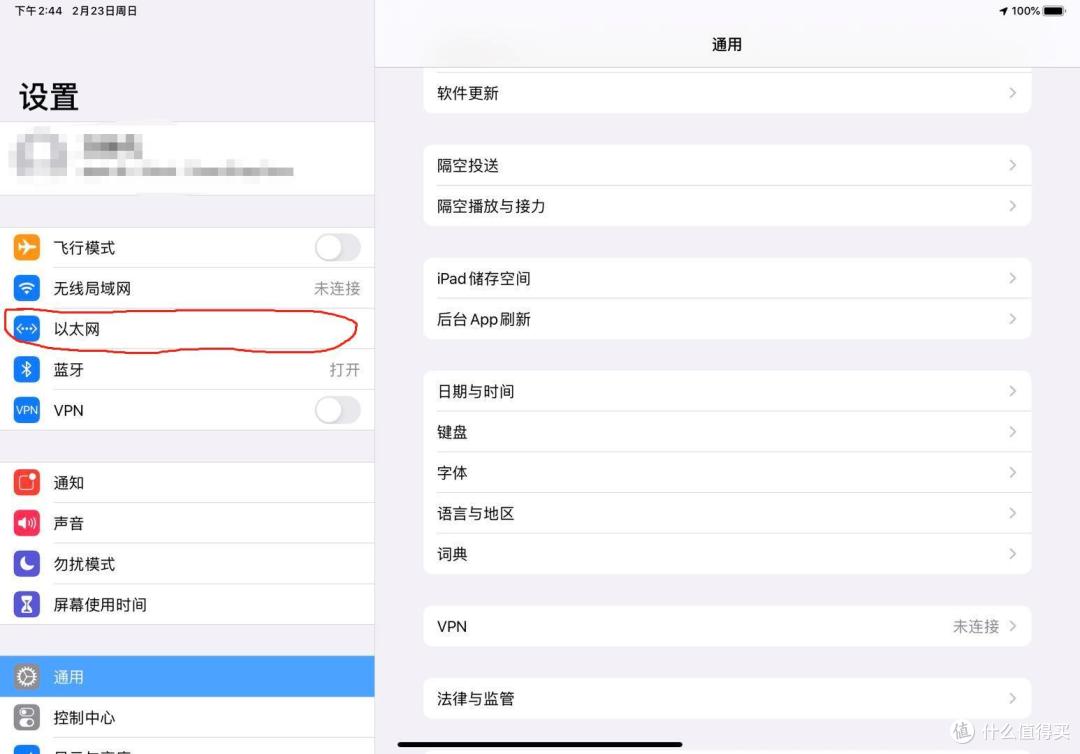Viewport: 1080px width, 754px height.
Task: Tap 未连接 status on right VPN row
Action: coord(975,626)
